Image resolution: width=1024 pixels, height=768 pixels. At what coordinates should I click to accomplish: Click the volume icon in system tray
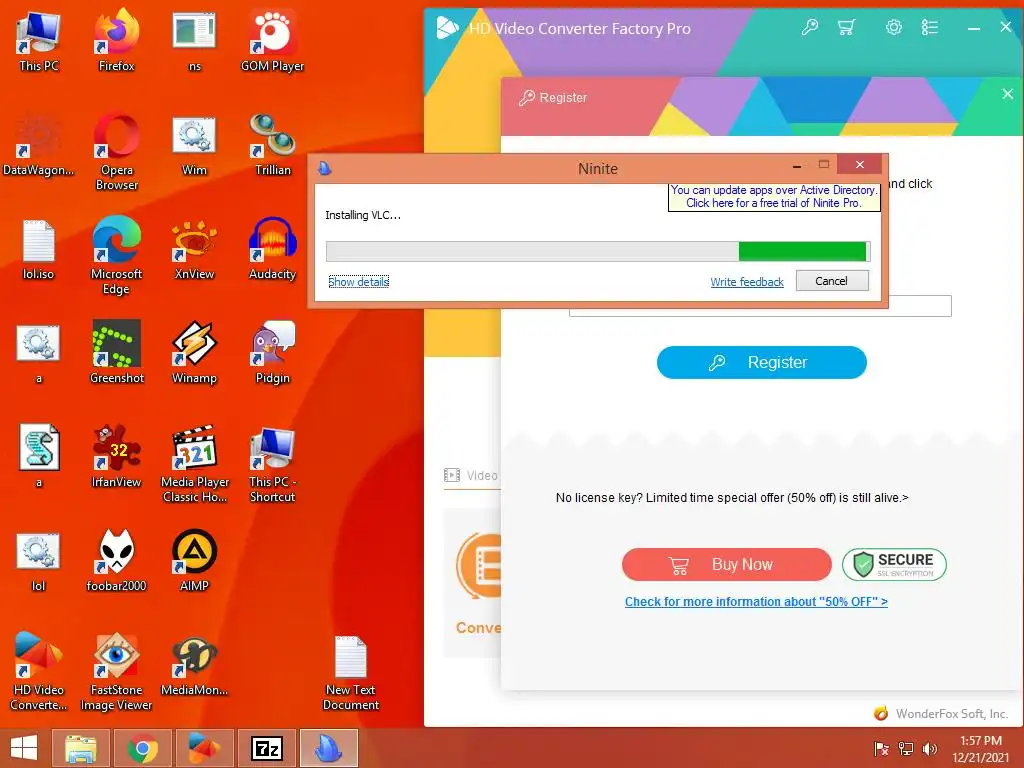[x=930, y=748]
